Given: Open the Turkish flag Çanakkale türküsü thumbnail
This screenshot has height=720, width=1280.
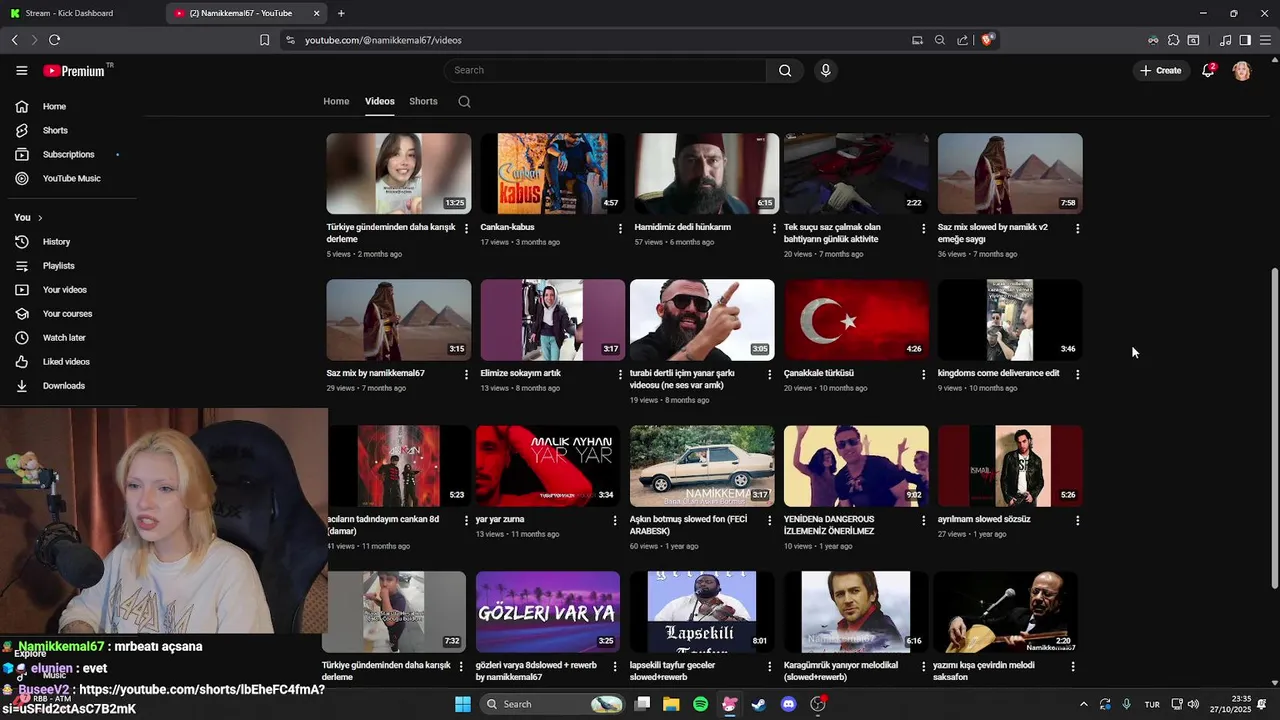Looking at the screenshot, I should pos(856,319).
